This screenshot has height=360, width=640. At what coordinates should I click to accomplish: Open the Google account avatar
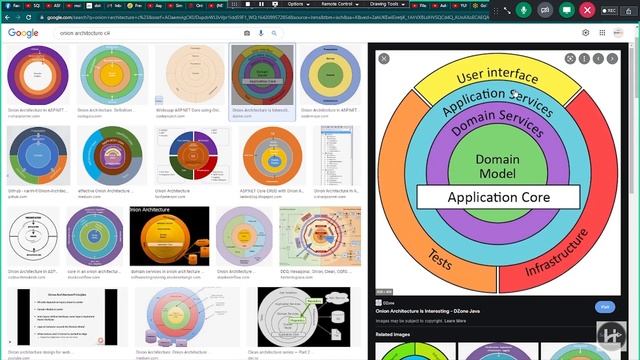[x=618, y=33]
